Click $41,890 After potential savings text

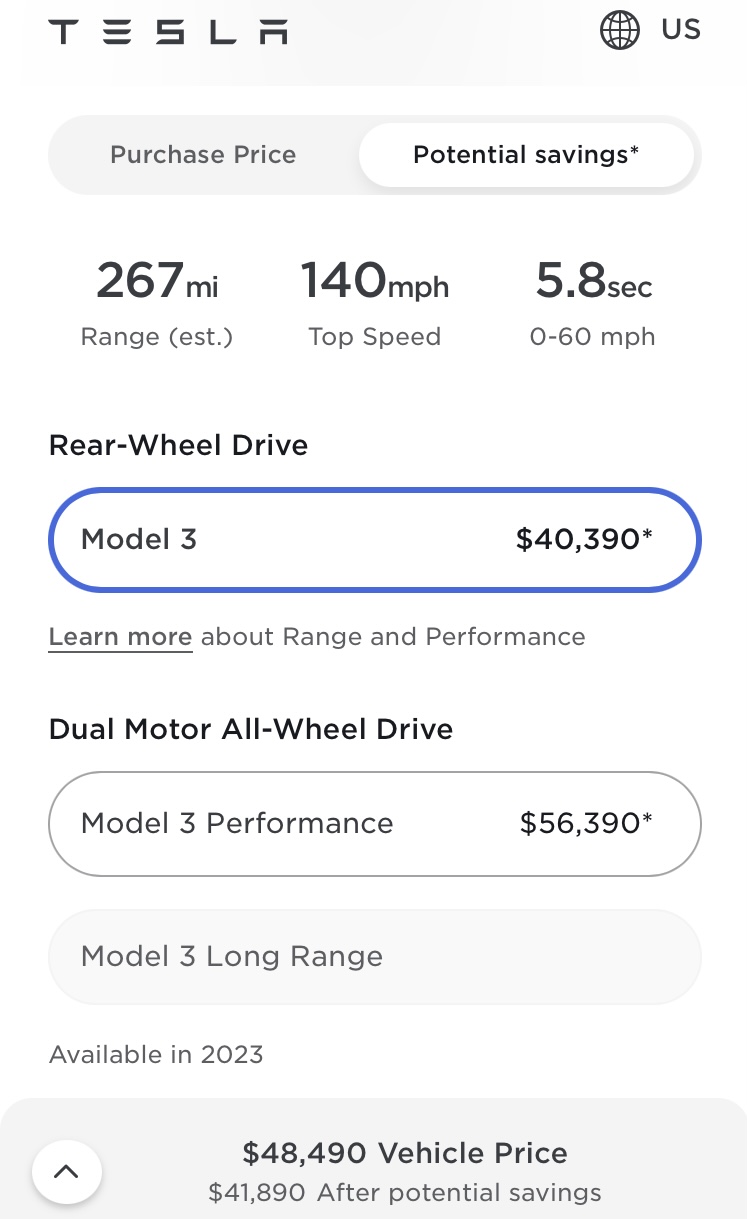(x=405, y=1193)
